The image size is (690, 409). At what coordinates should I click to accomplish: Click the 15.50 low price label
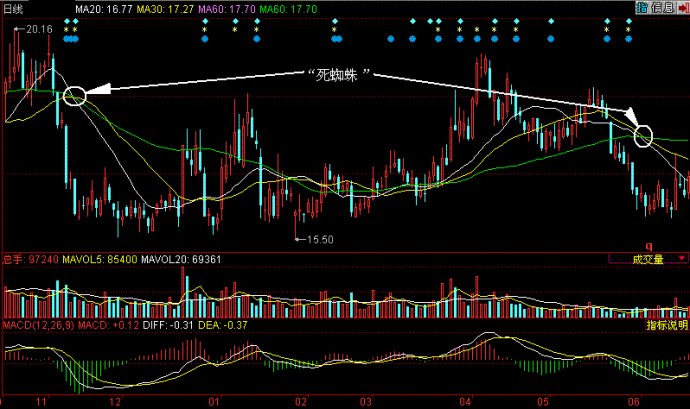tap(320, 240)
